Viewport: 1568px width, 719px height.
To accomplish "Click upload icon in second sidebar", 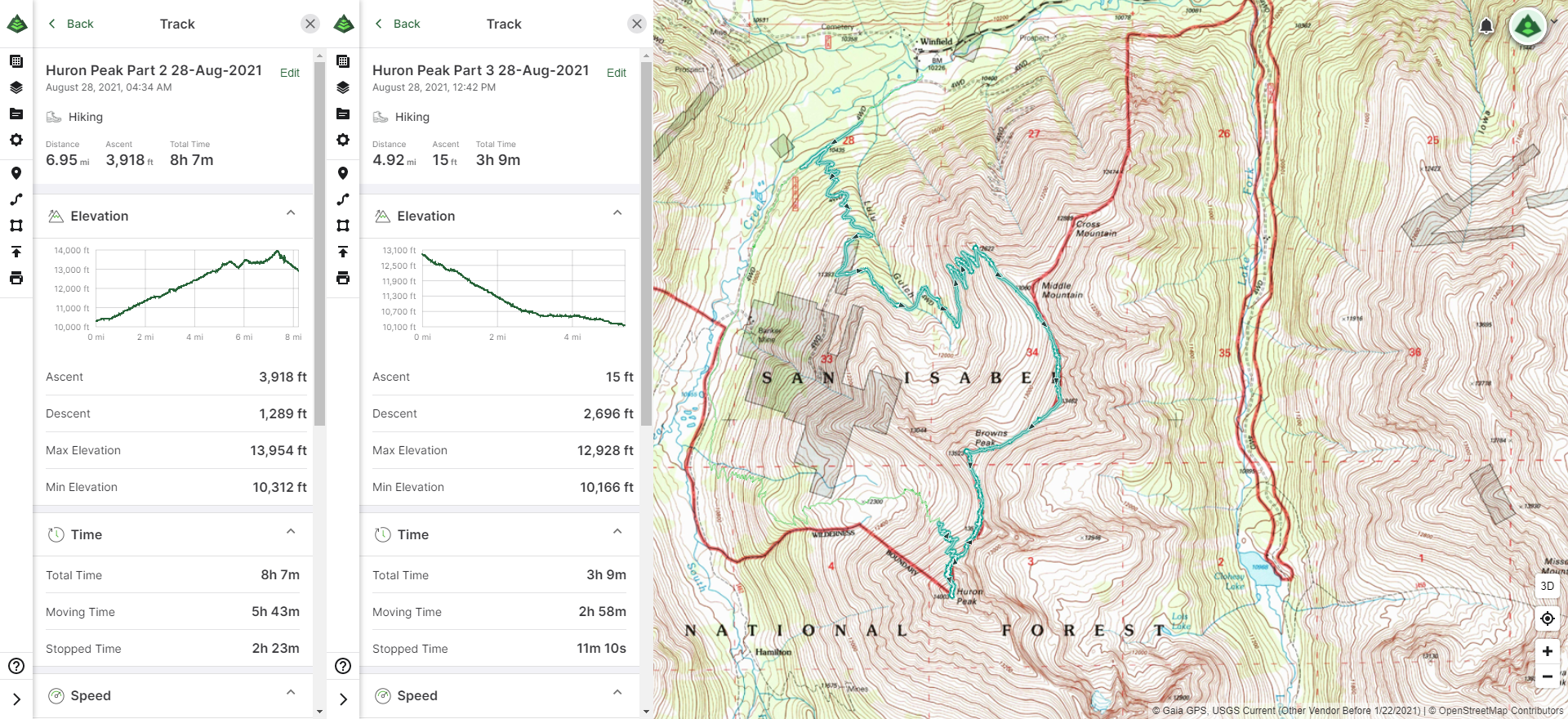I will [x=343, y=252].
